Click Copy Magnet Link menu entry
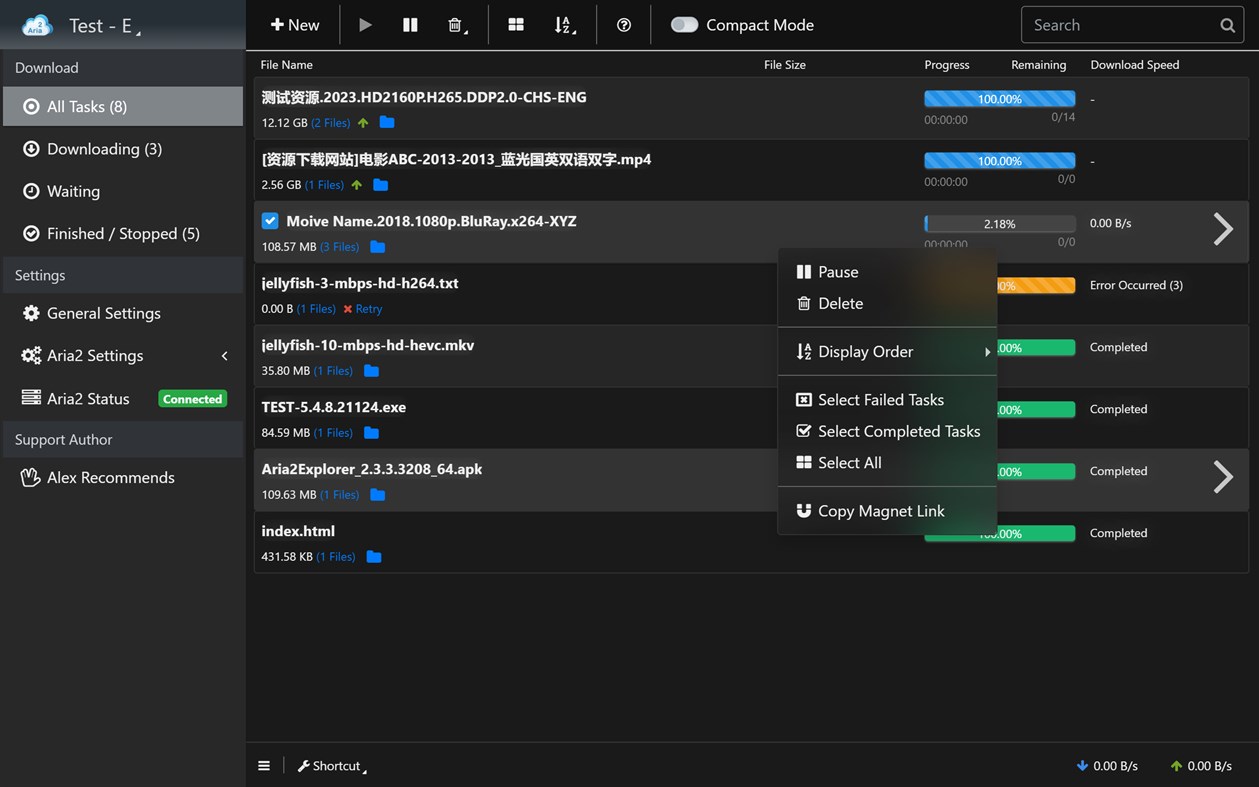Viewport: 1259px width, 787px height. [x=880, y=510]
